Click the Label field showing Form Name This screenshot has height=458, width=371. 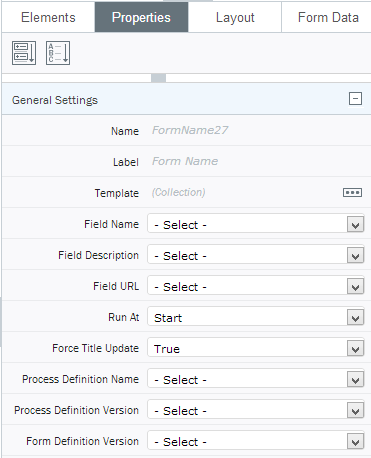coord(256,161)
